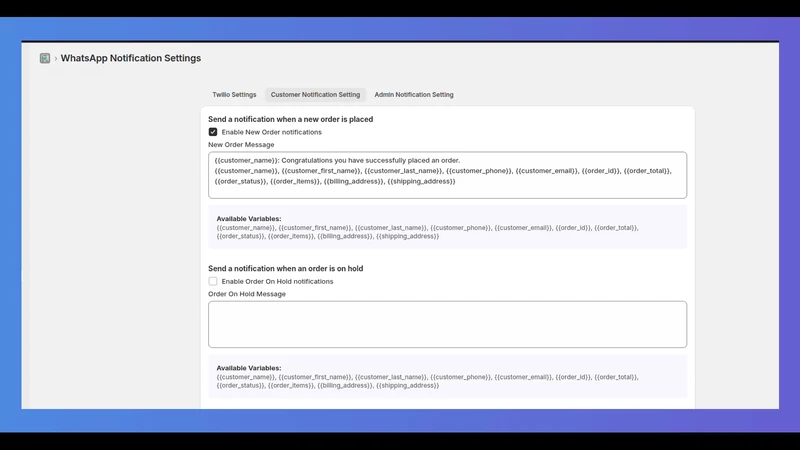Image resolution: width=800 pixels, height=450 pixels.
Task: Switch to the Admin Notification Setting tab
Action: 414,94
